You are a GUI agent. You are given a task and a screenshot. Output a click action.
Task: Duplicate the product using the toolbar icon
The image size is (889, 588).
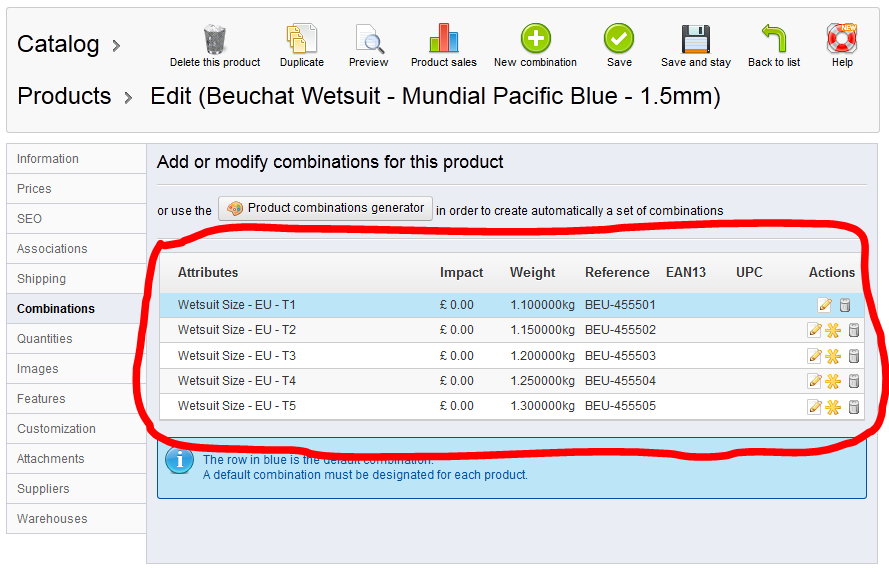click(x=302, y=39)
